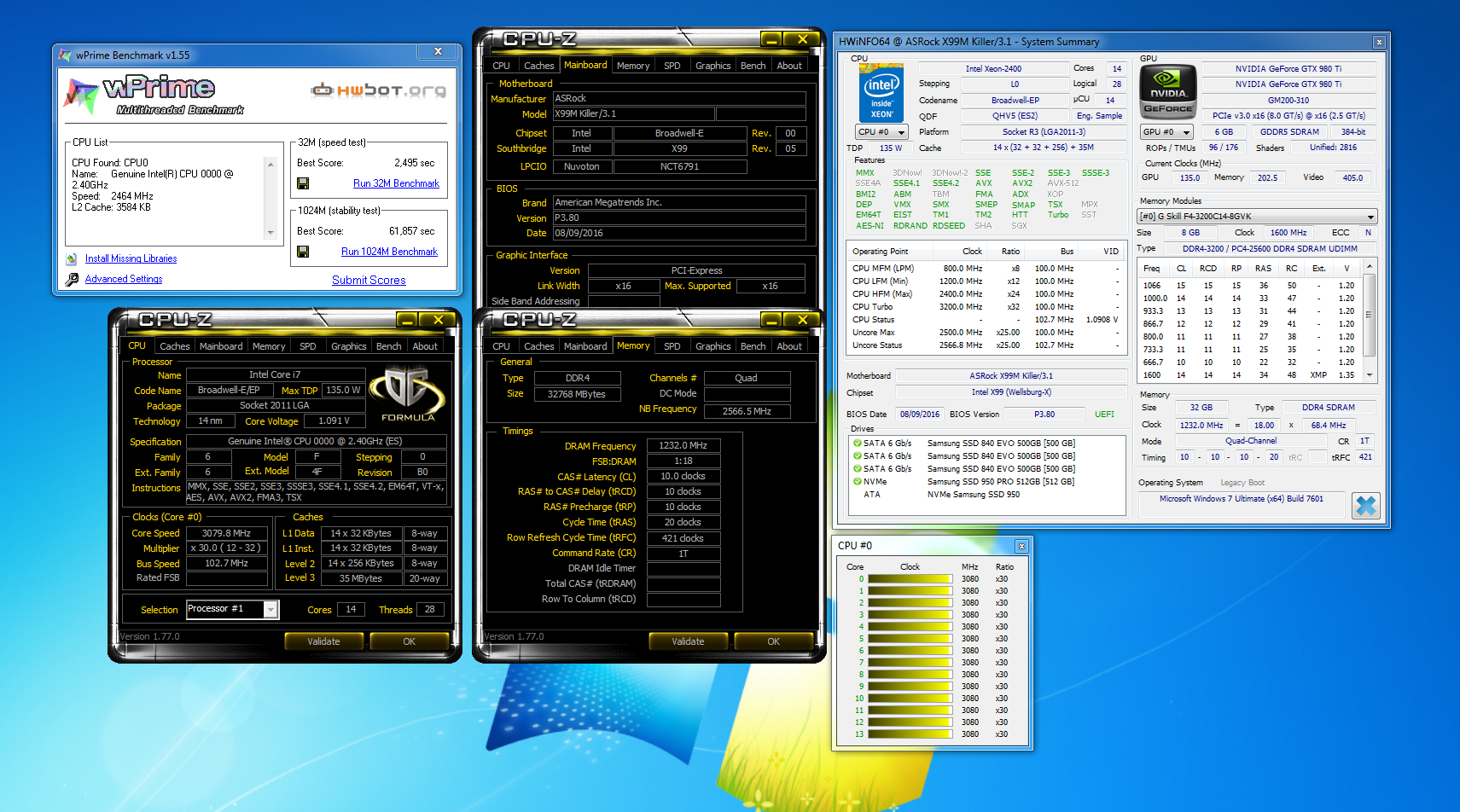Select the Caches tab in the CPU-Z Timings window

click(538, 346)
